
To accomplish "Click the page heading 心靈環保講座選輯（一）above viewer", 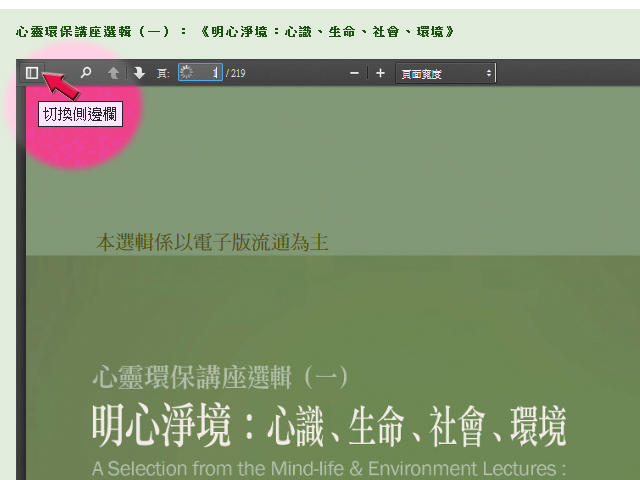I will pyautogui.click(x=236, y=32).
